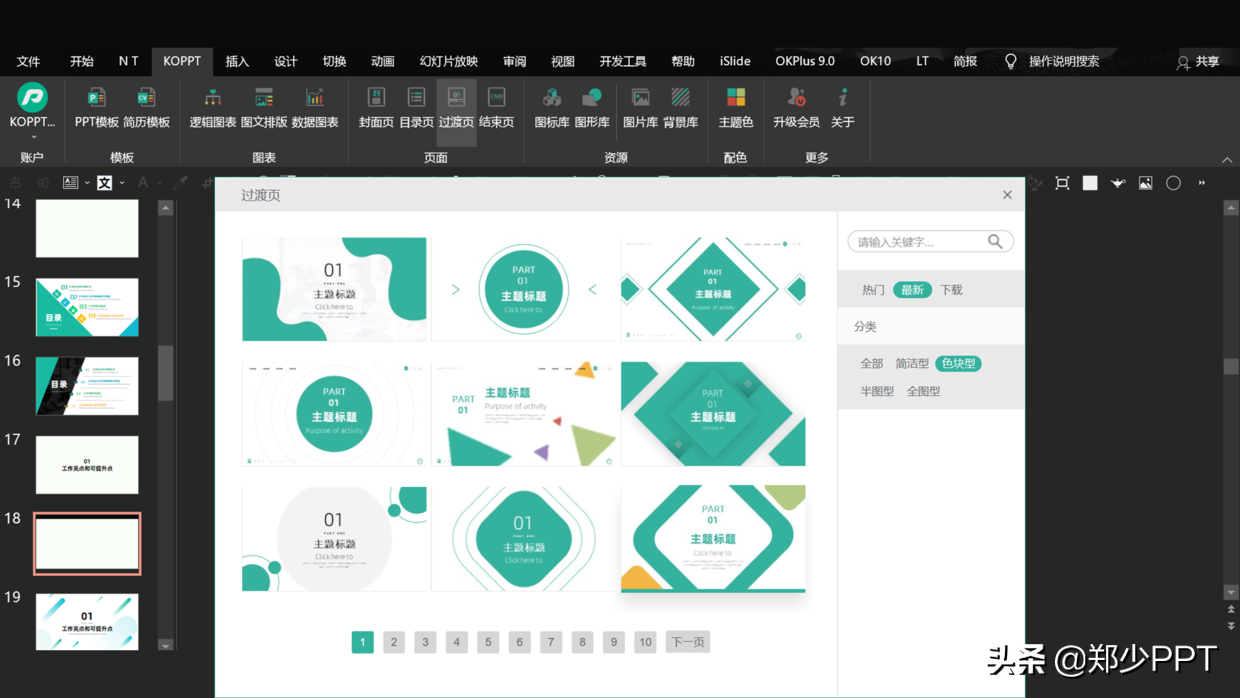Filter category by 半图型

(877, 391)
